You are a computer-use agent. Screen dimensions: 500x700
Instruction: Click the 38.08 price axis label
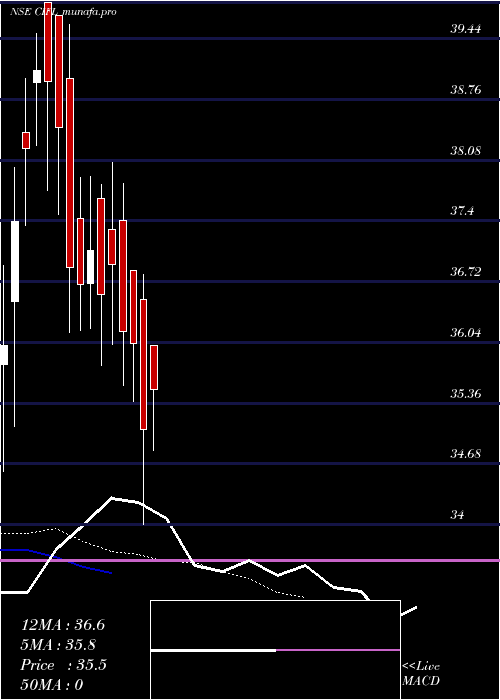click(x=466, y=150)
